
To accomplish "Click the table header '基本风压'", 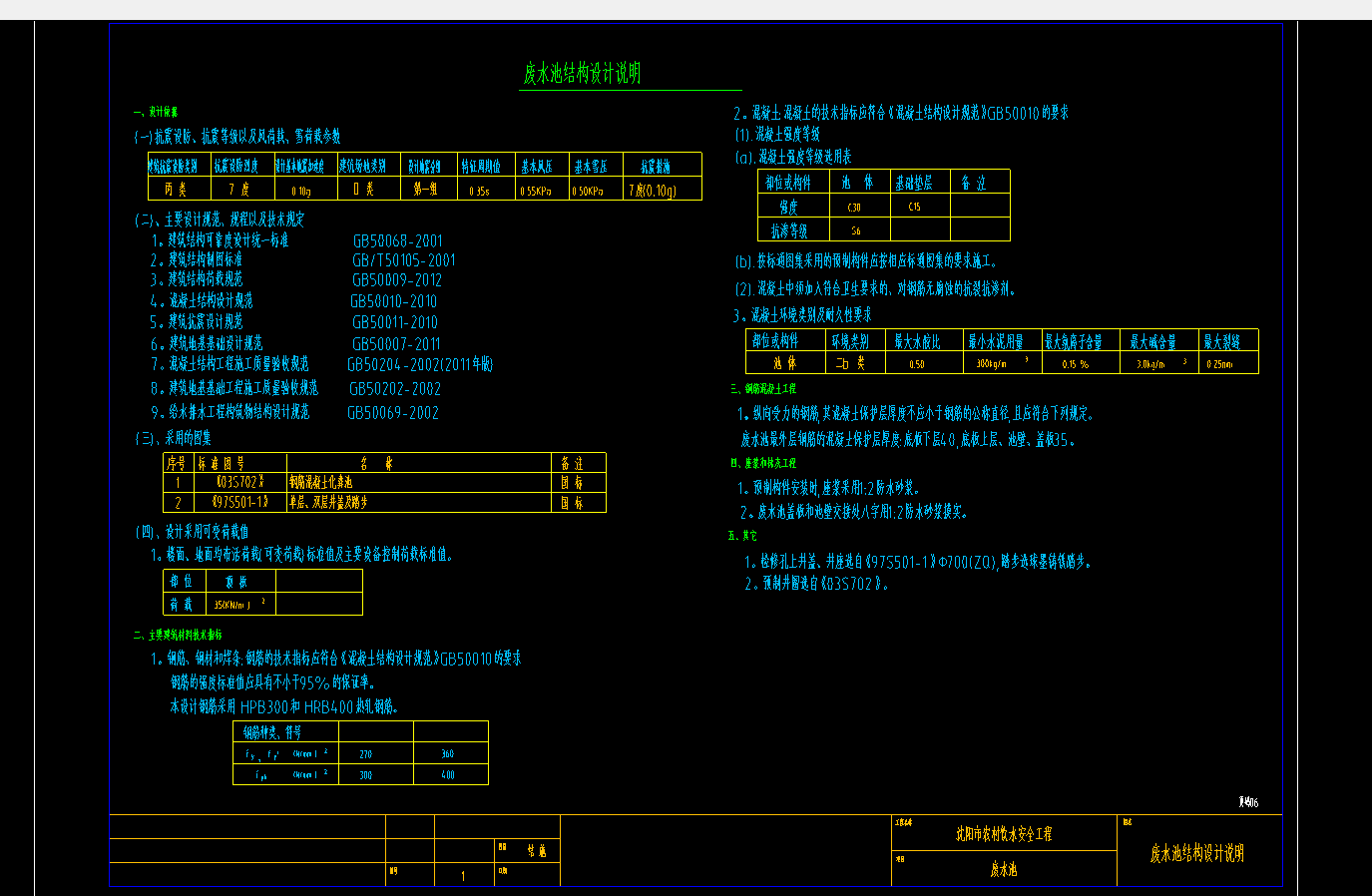I will 537,167.
